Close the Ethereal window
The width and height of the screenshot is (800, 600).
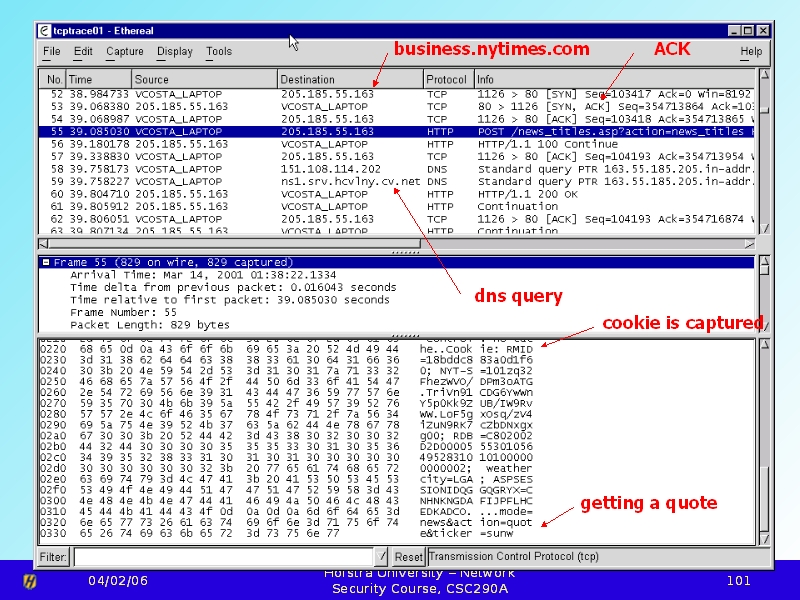[762, 31]
